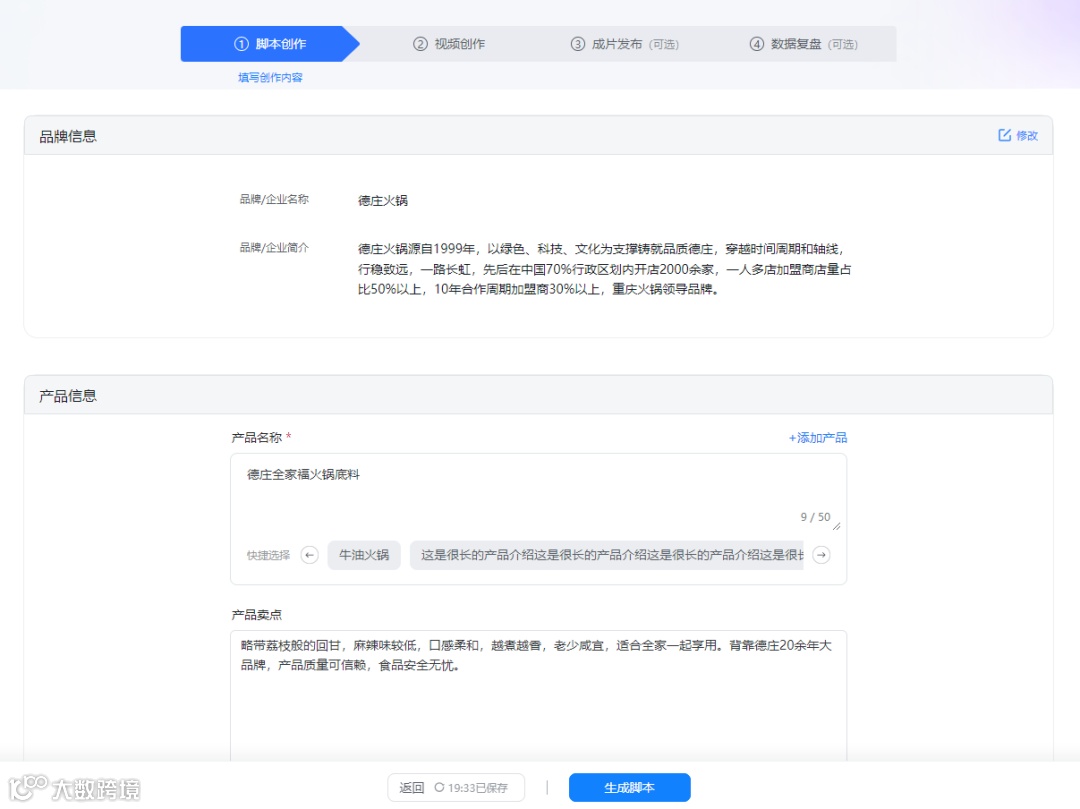Click the 19:33已保存 status icon
The height and width of the screenshot is (809, 1080).
(439, 788)
